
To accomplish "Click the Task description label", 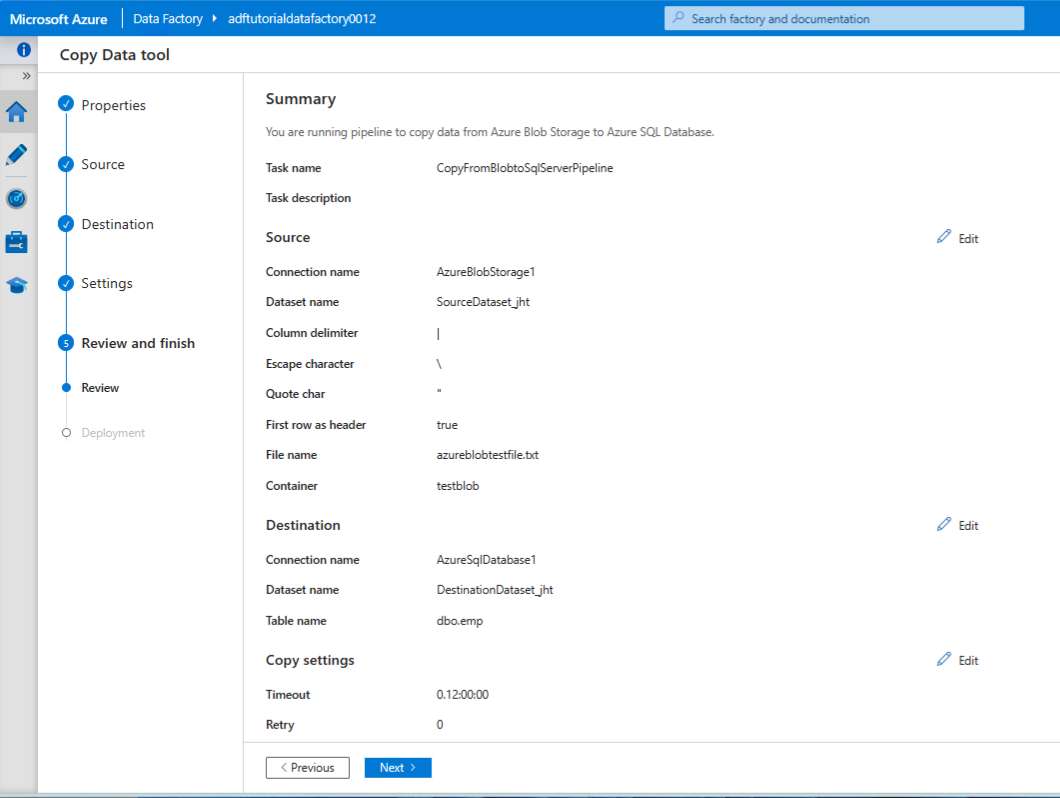I will coord(308,197).
